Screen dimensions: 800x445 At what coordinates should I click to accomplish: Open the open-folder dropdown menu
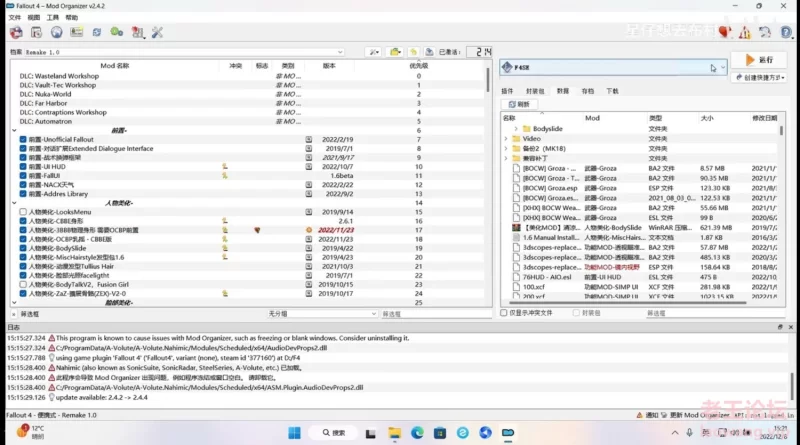click(x=395, y=52)
